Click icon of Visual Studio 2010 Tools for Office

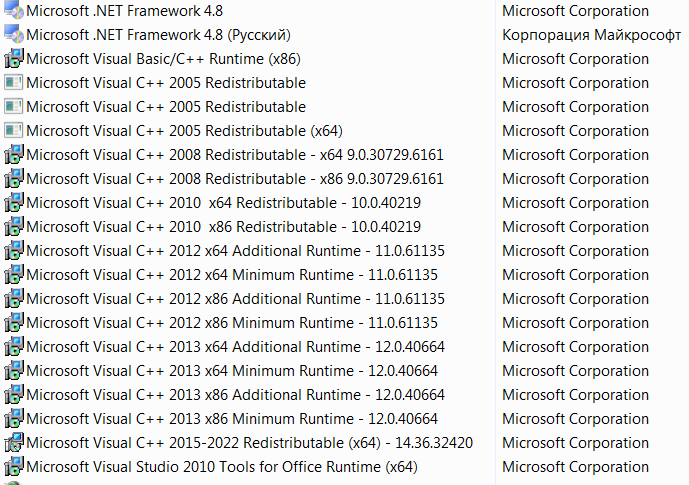(x=13, y=467)
